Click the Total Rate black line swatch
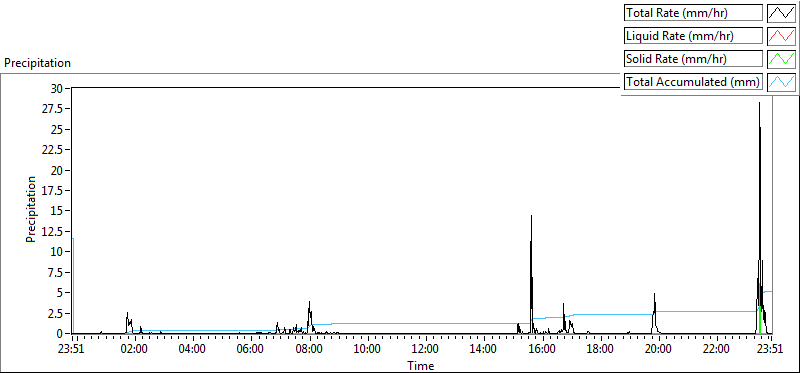The image size is (800, 373). pyautogui.click(x=782, y=13)
